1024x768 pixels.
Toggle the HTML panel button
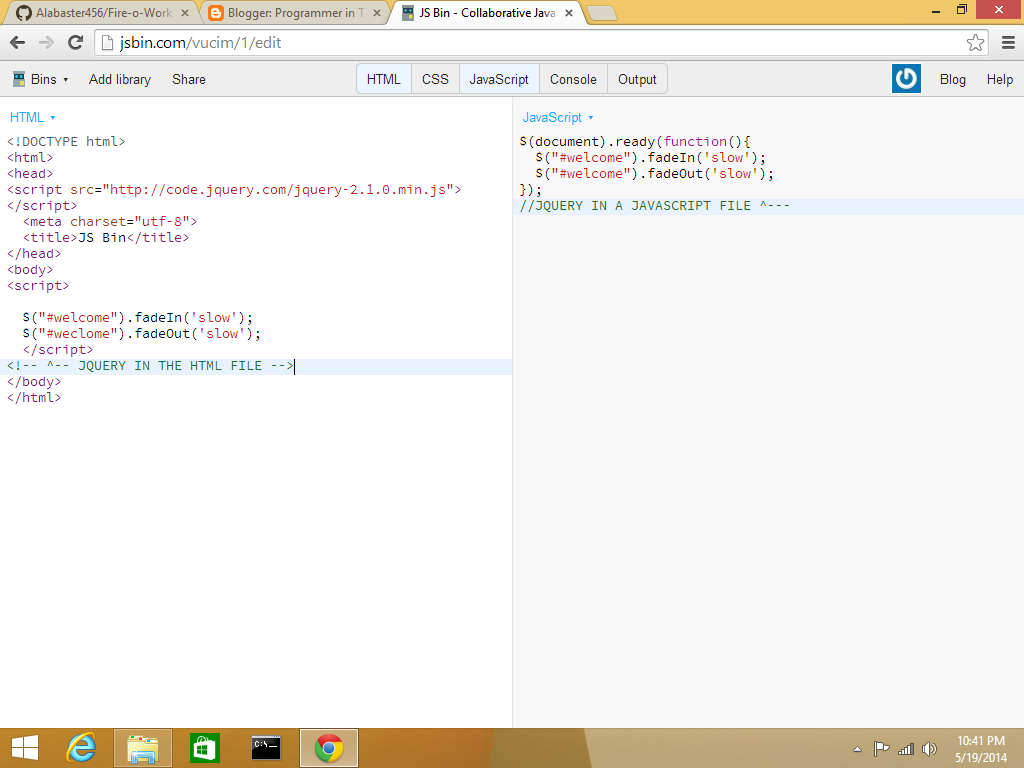click(x=383, y=79)
